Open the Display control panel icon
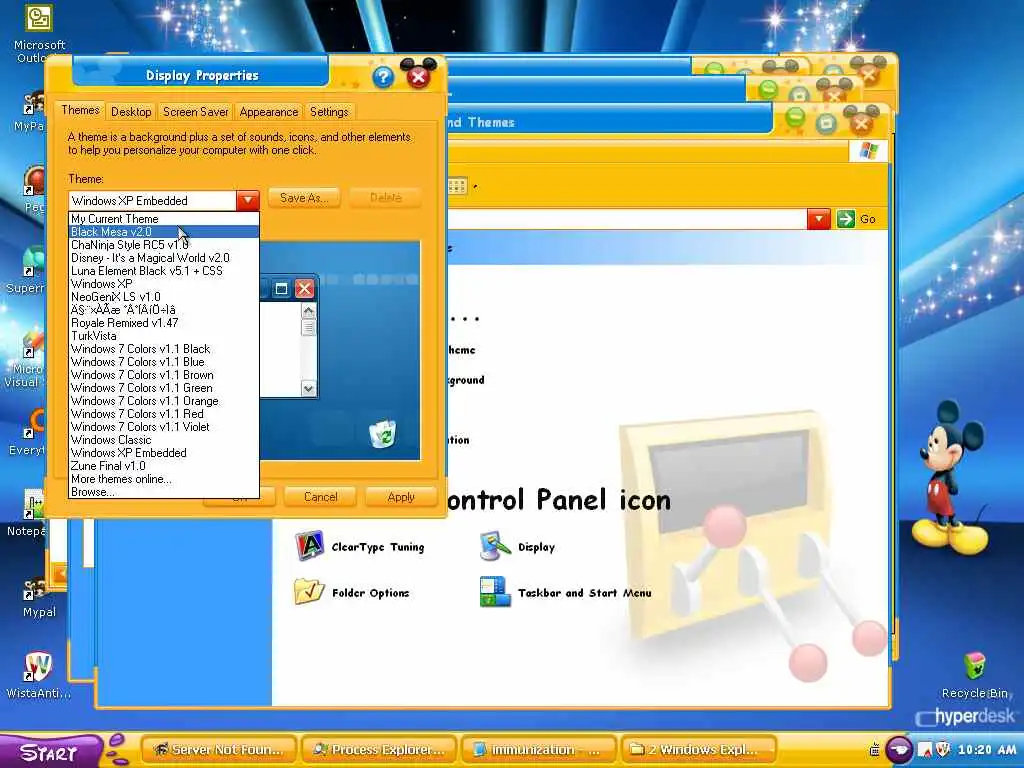1024x768 pixels. 517,547
